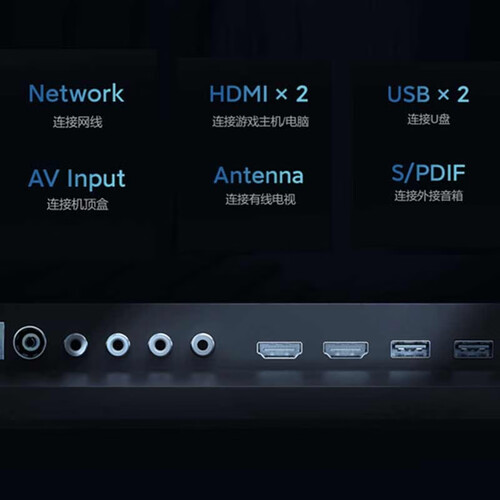Click the silver jack closest to HDMI ports
The image size is (500, 500).
[202, 344]
